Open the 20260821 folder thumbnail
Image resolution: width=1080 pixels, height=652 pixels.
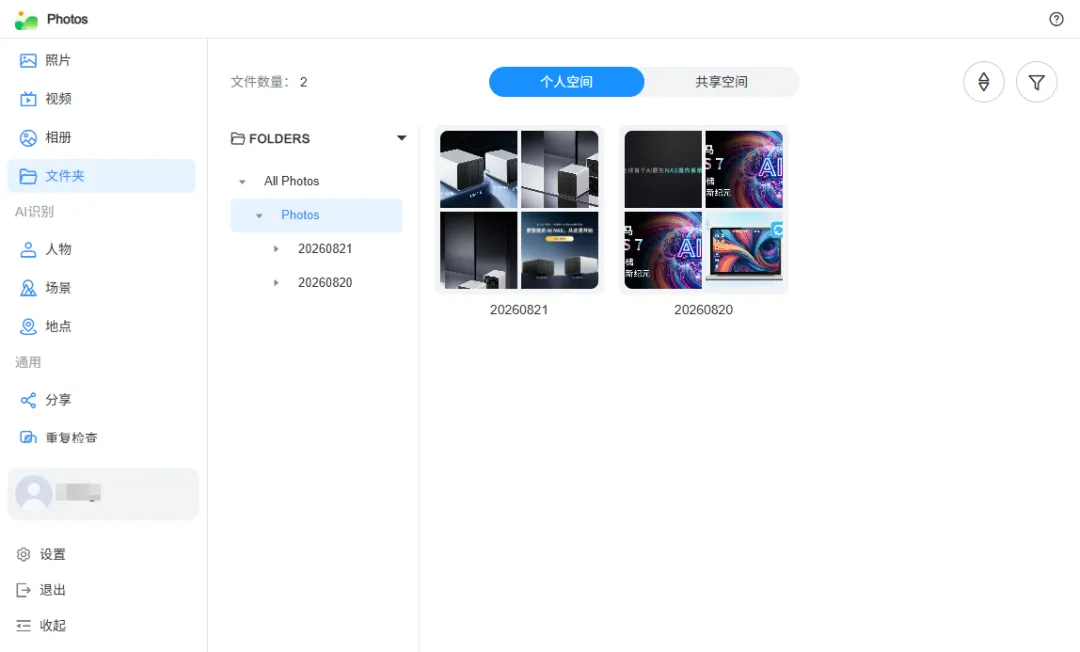click(x=519, y=209)
